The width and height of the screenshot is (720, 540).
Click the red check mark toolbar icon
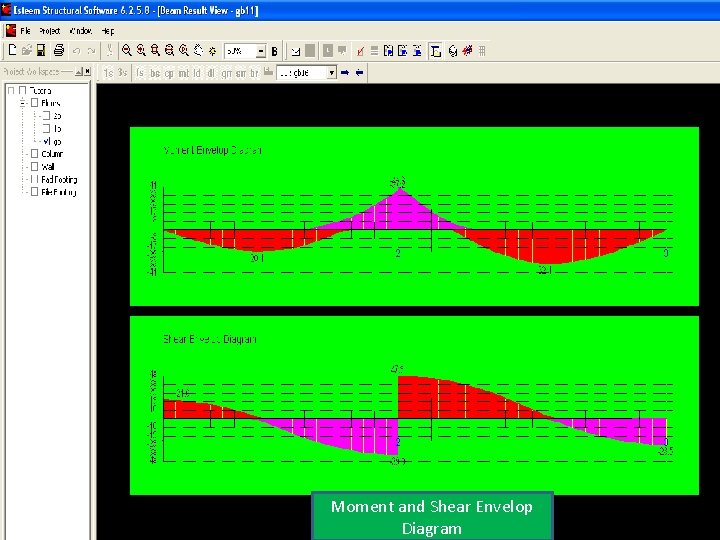[360, 51]
